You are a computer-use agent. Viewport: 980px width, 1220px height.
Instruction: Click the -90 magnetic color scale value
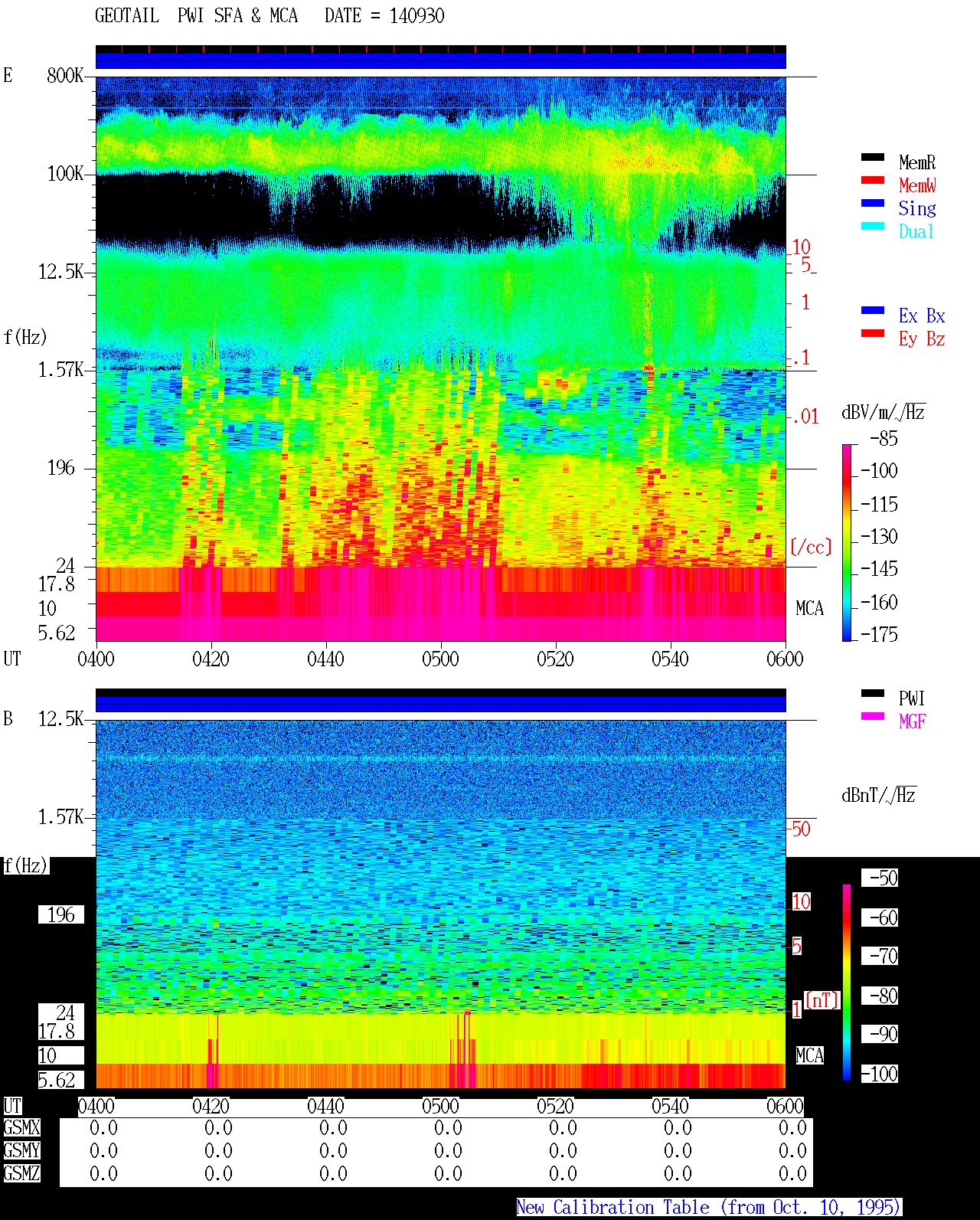tap(880, 1034)
